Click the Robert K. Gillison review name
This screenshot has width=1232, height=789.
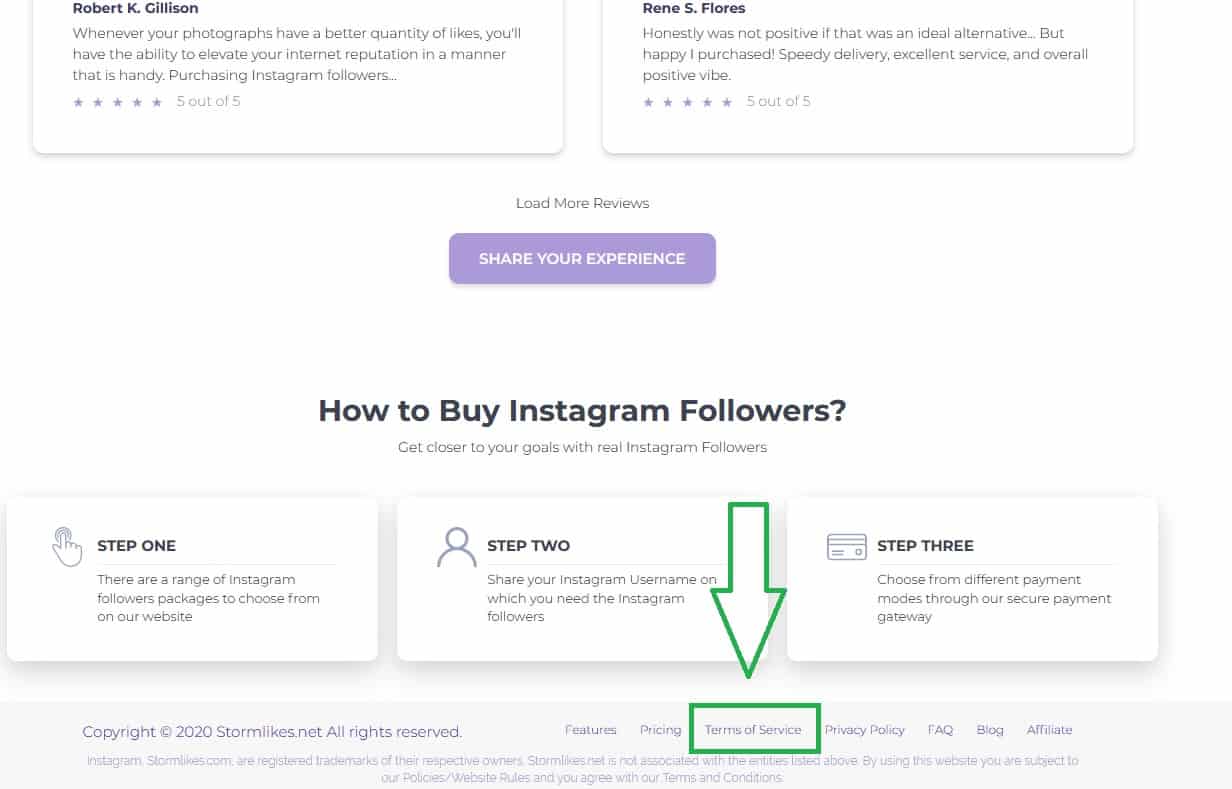[136, 8]
